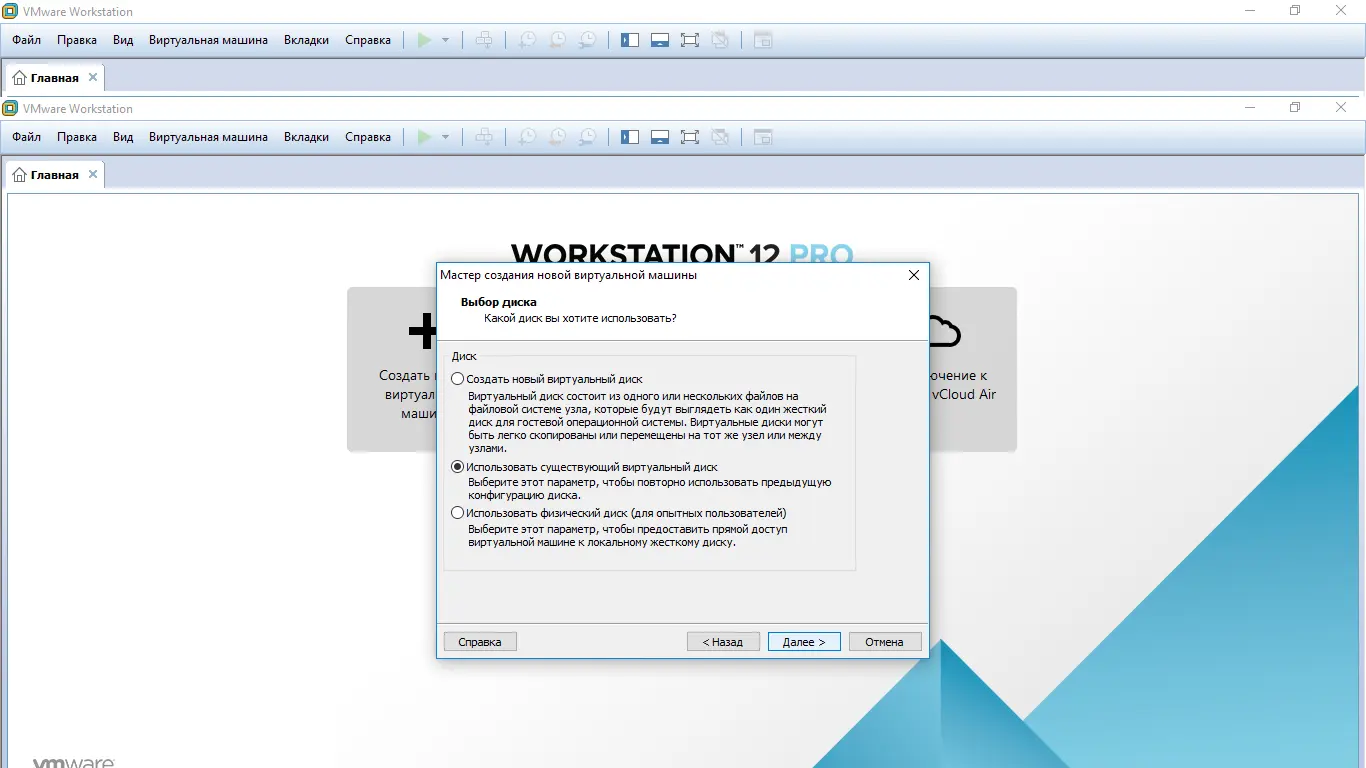Click the console view icon in upper window toolbar
Screen dimensions: 1366x768
pyautogui.click(x=763, y=40)
